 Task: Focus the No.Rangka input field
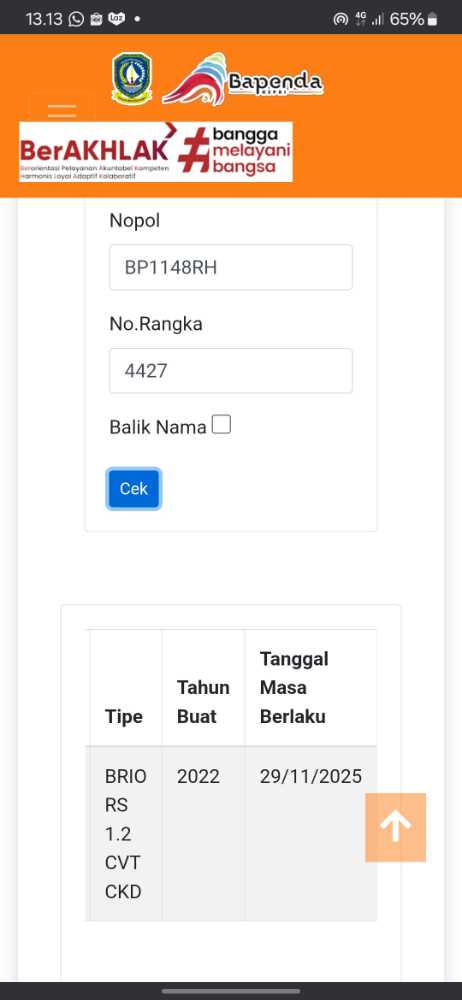point(230,371)
